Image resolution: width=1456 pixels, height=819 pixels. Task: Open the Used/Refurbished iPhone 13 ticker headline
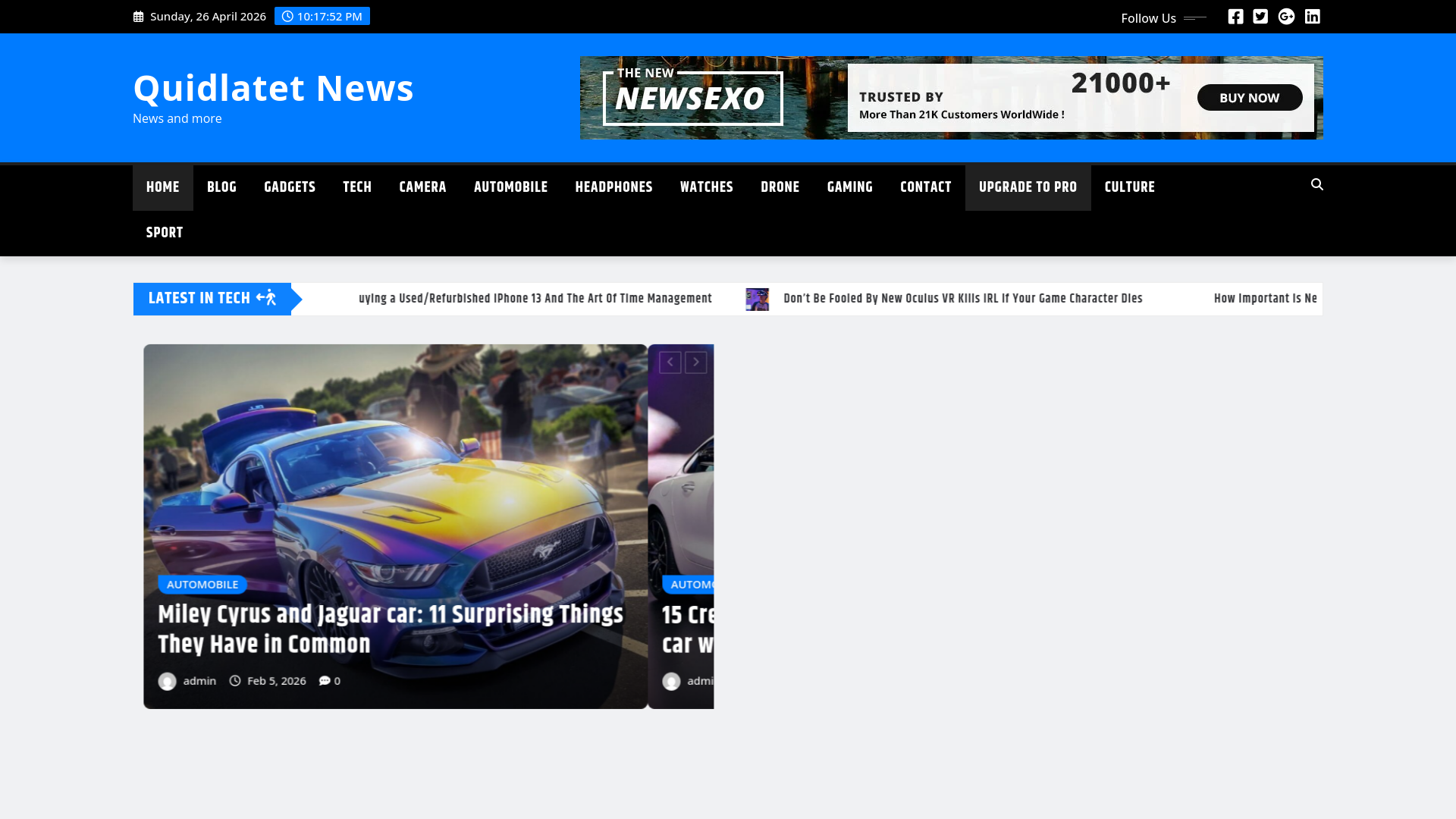[x=535, y=299]
